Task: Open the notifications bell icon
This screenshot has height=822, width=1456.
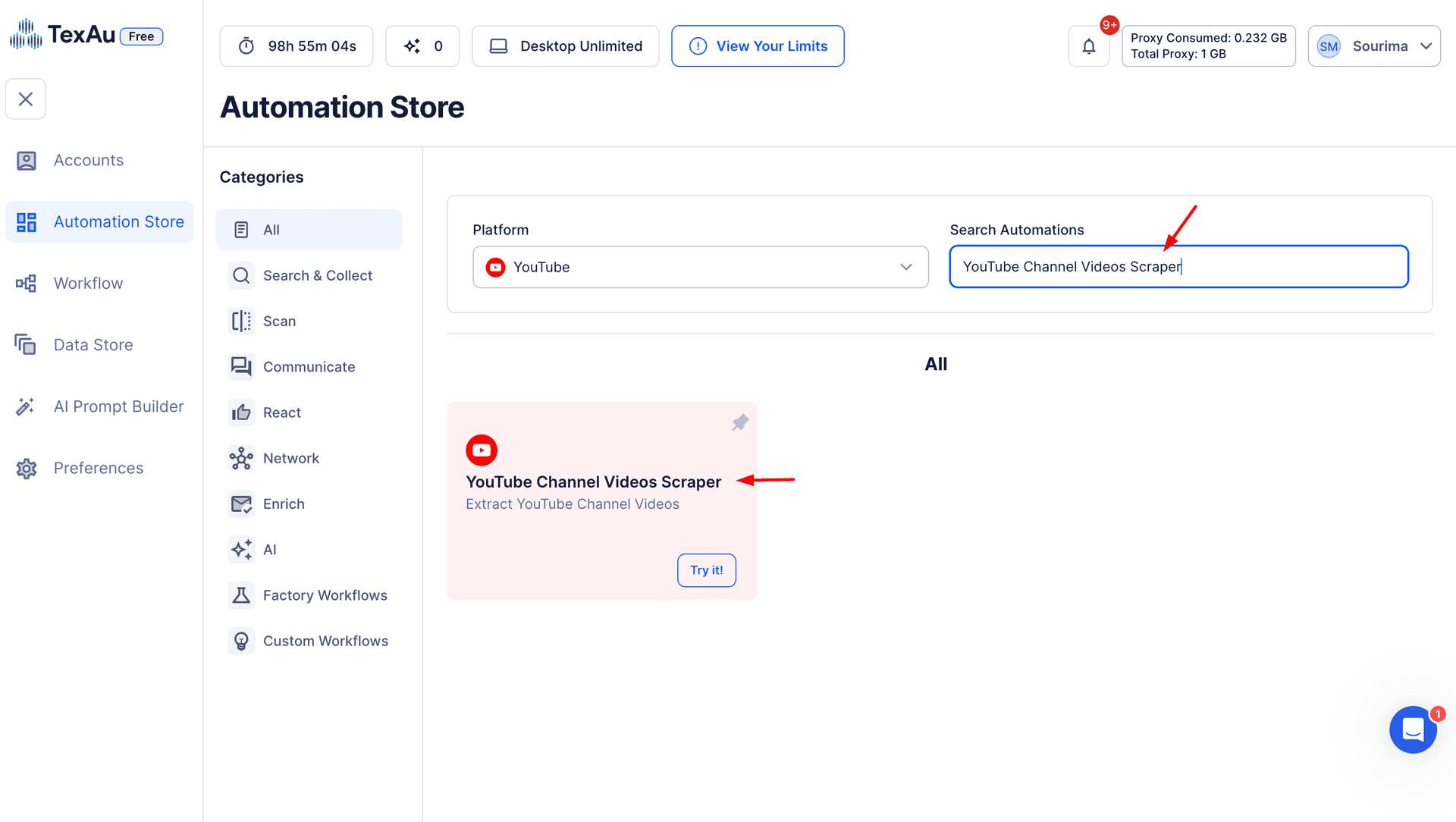Action: pyautogui.click(x=1088, y=46)
